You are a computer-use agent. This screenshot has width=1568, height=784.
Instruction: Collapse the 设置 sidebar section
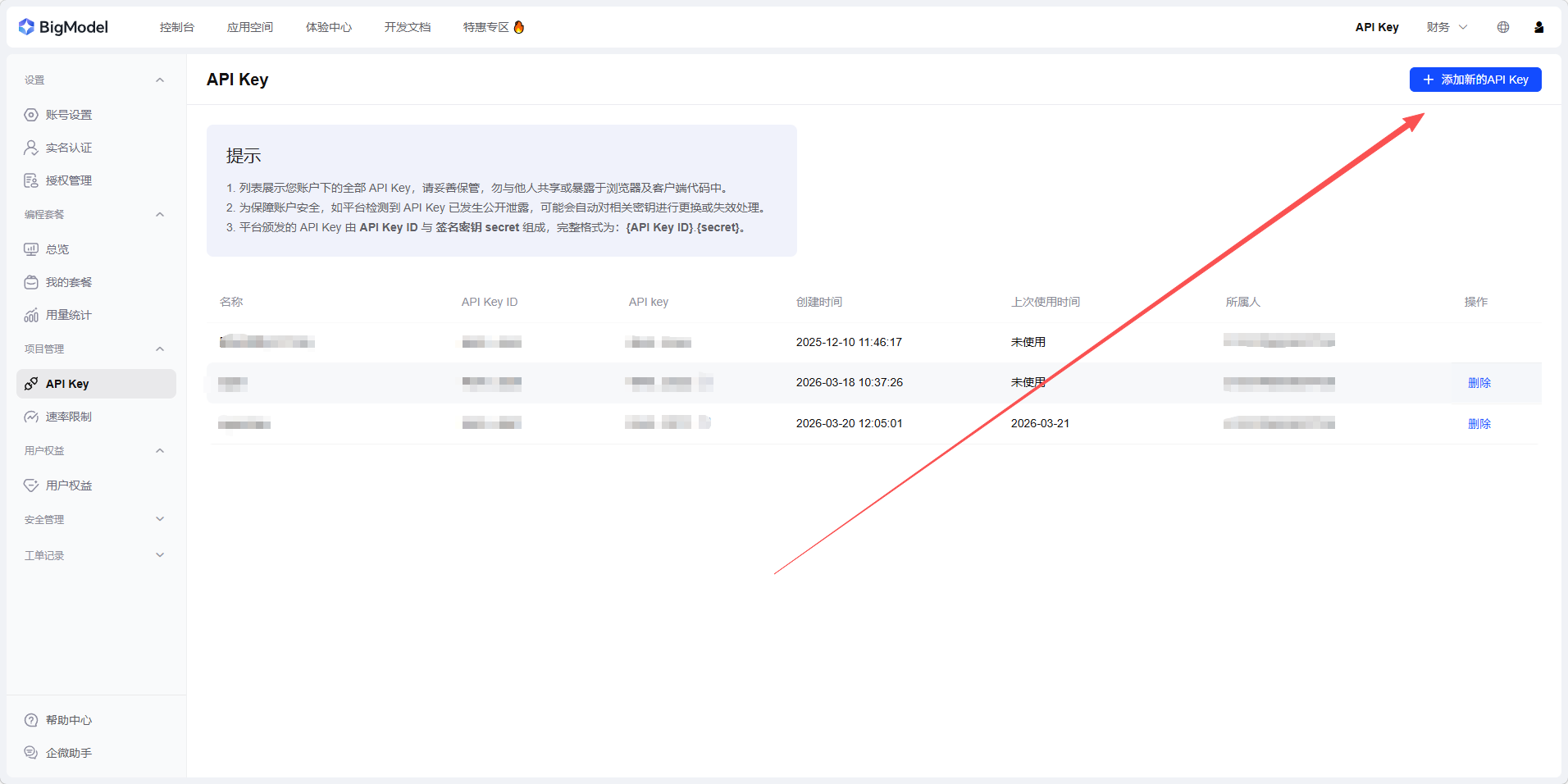click(160, 80)
